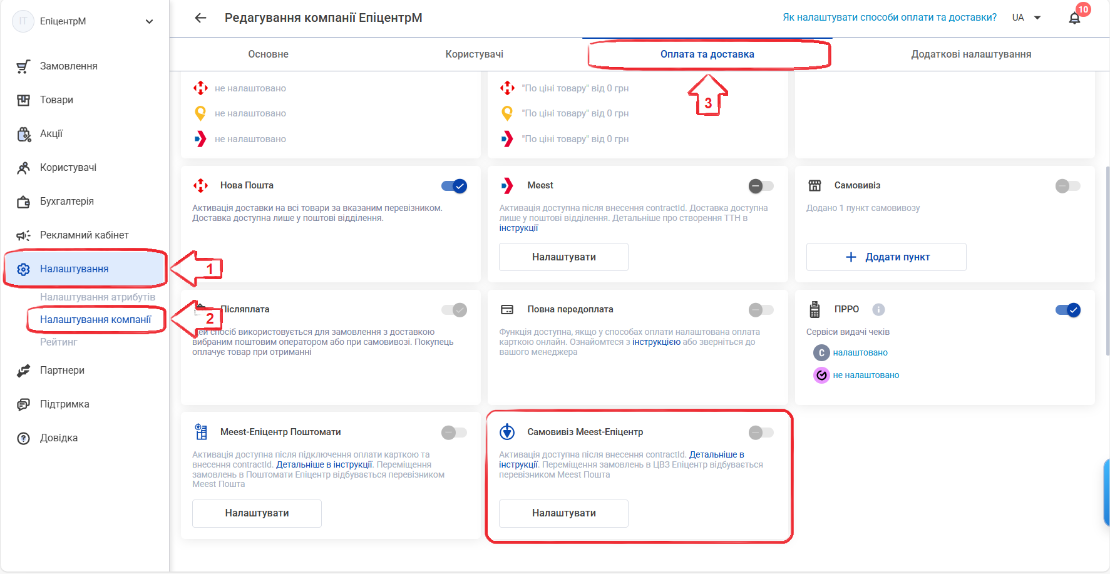
Task: Click purple check service icon
Action: [x=821, y=375]
